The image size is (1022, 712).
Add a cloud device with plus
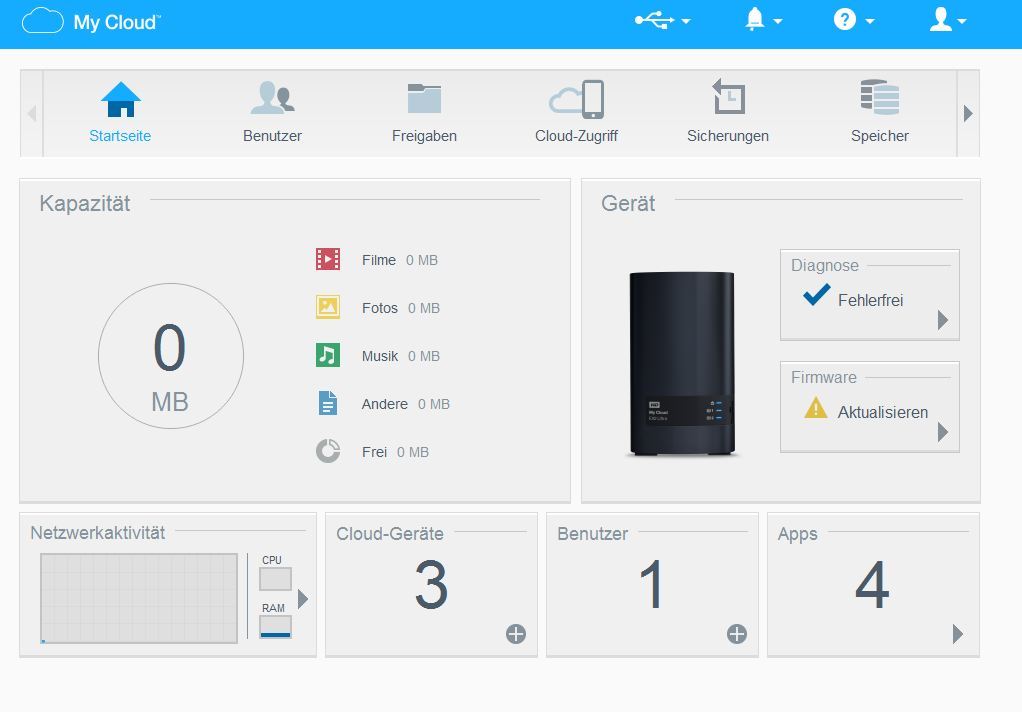[516, 634]
